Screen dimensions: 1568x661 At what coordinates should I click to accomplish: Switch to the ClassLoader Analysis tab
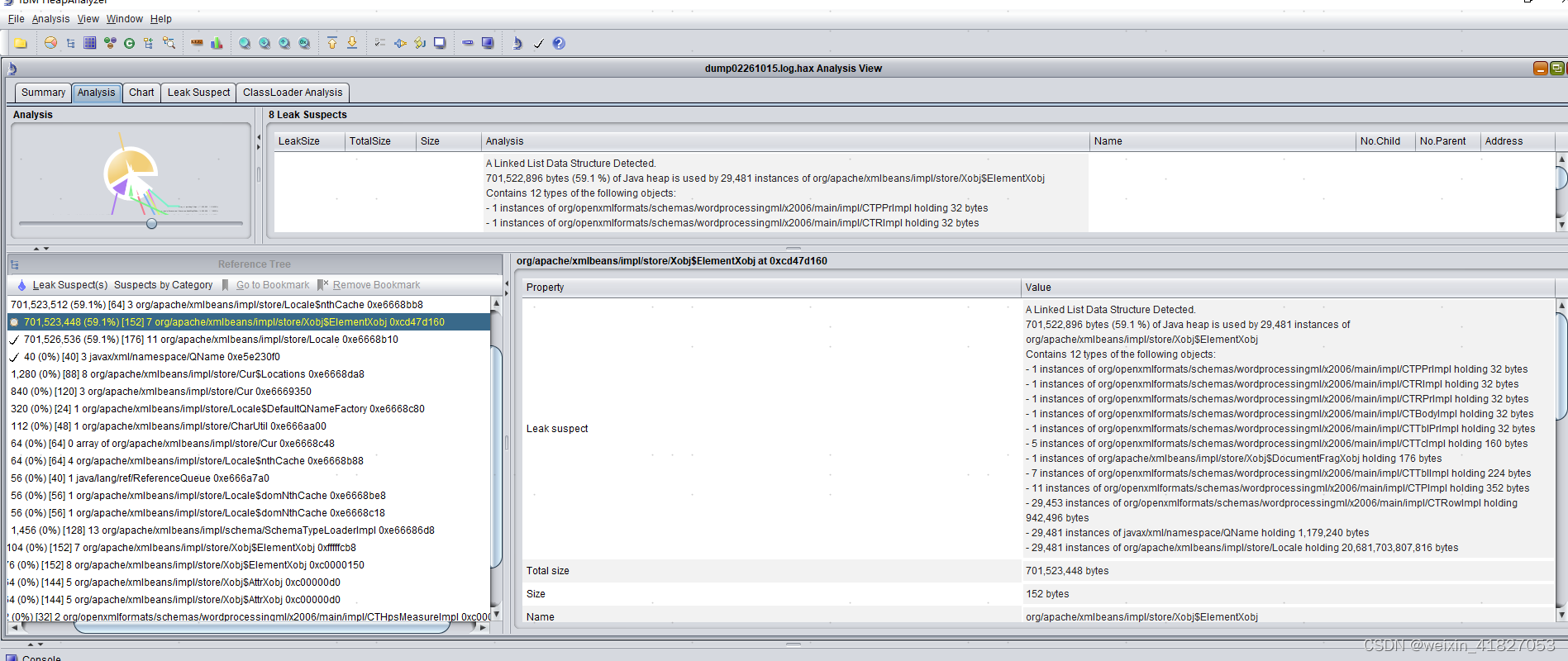pyautogui.click(x=293, y=93)
